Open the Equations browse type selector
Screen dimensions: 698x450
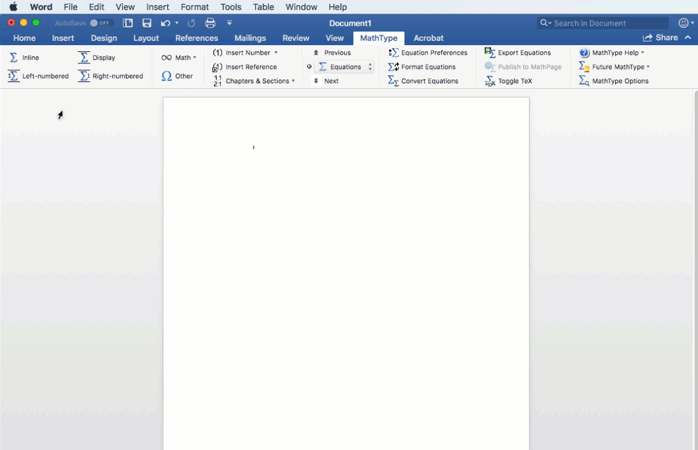pos(345,67)
